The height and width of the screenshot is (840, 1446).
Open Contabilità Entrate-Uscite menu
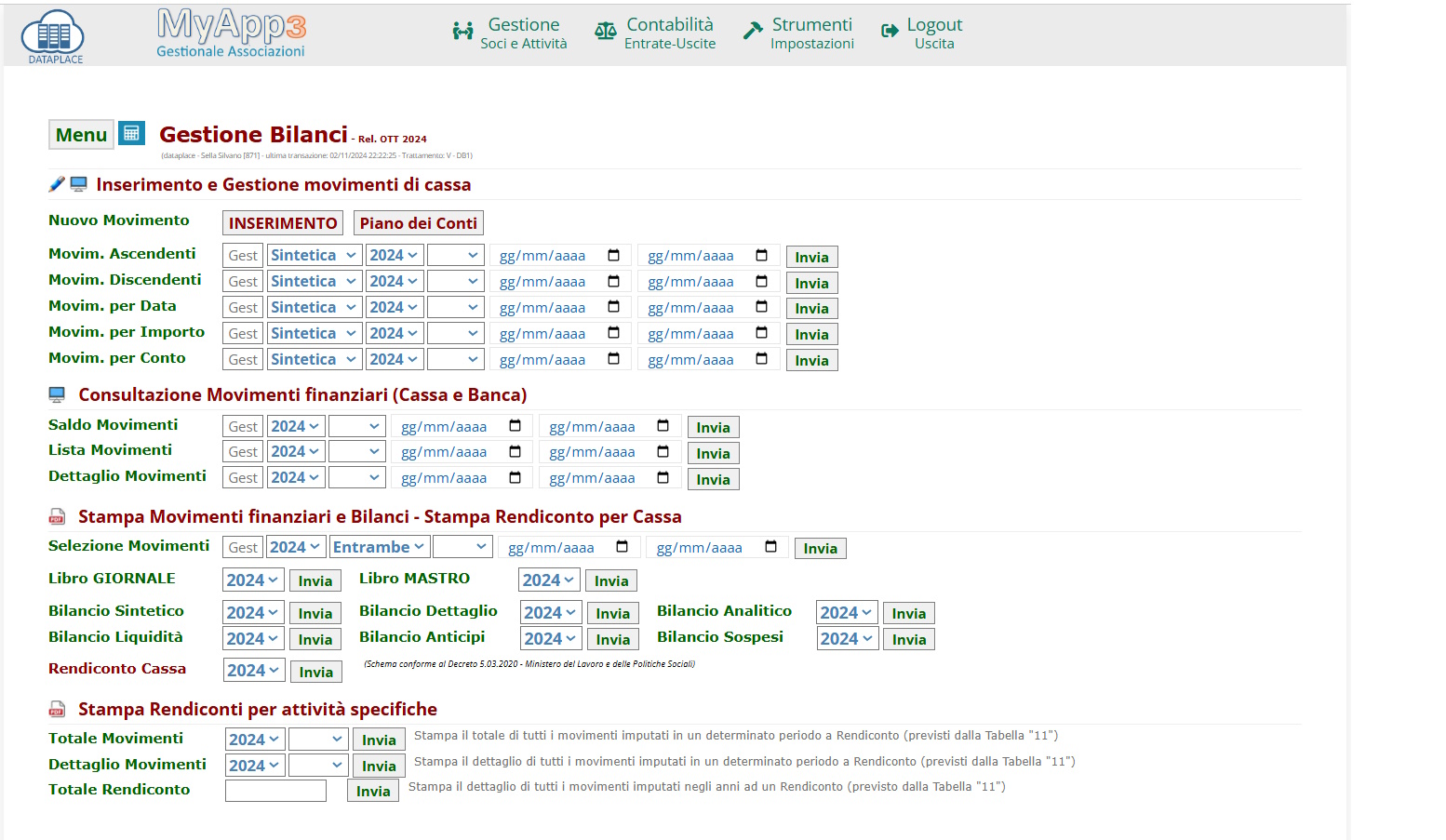[656, 33]
